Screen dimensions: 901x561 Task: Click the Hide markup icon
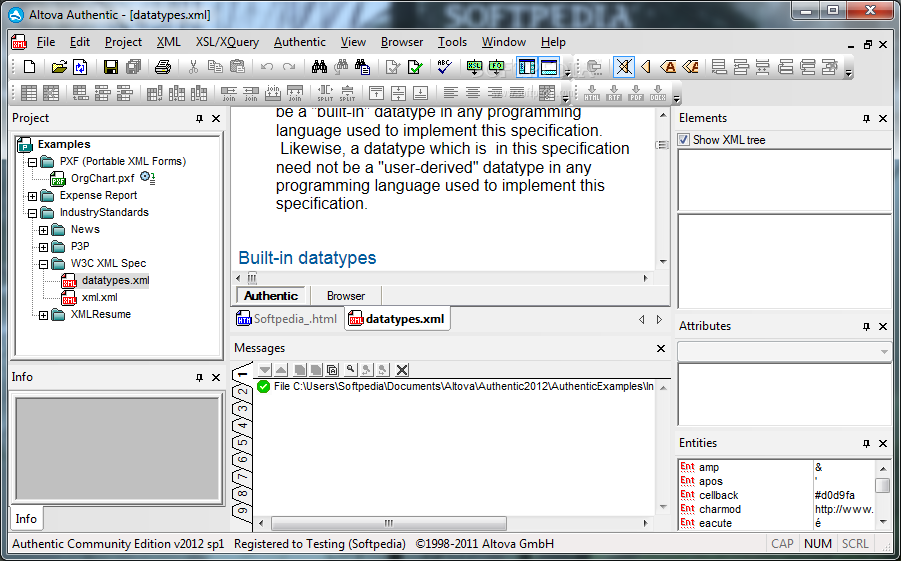pos(623,67)
